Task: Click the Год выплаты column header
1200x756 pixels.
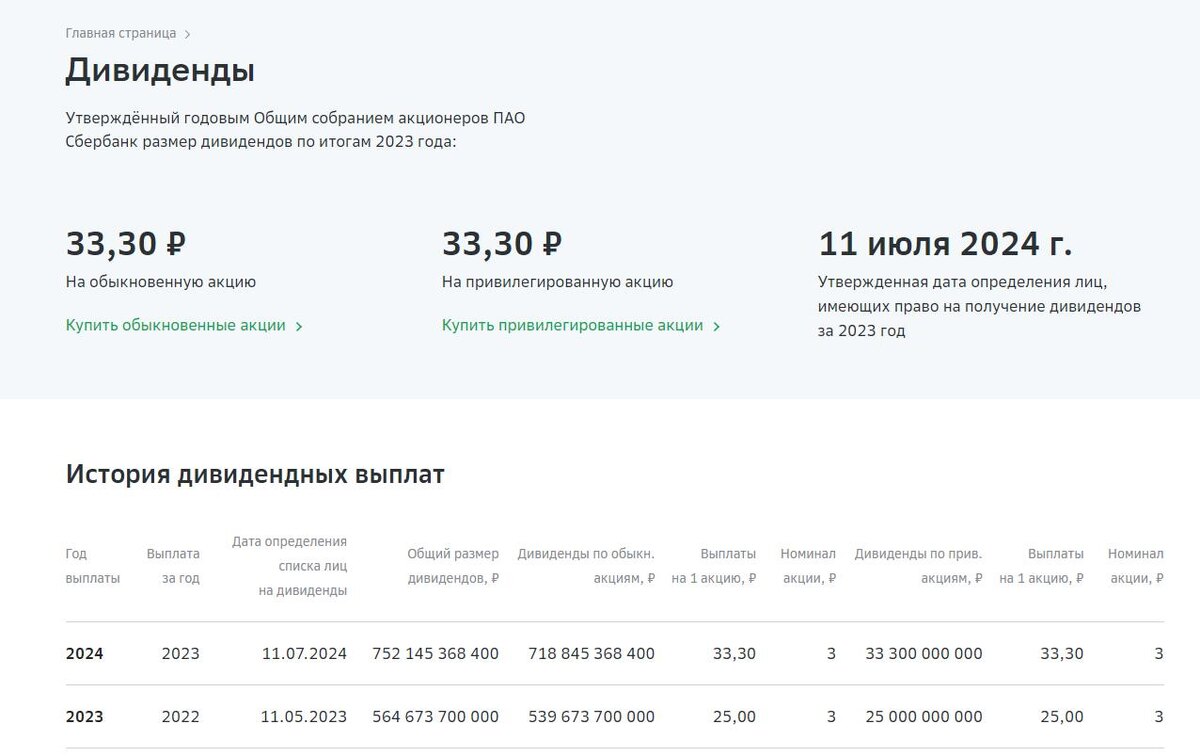Action: (93, 566)
